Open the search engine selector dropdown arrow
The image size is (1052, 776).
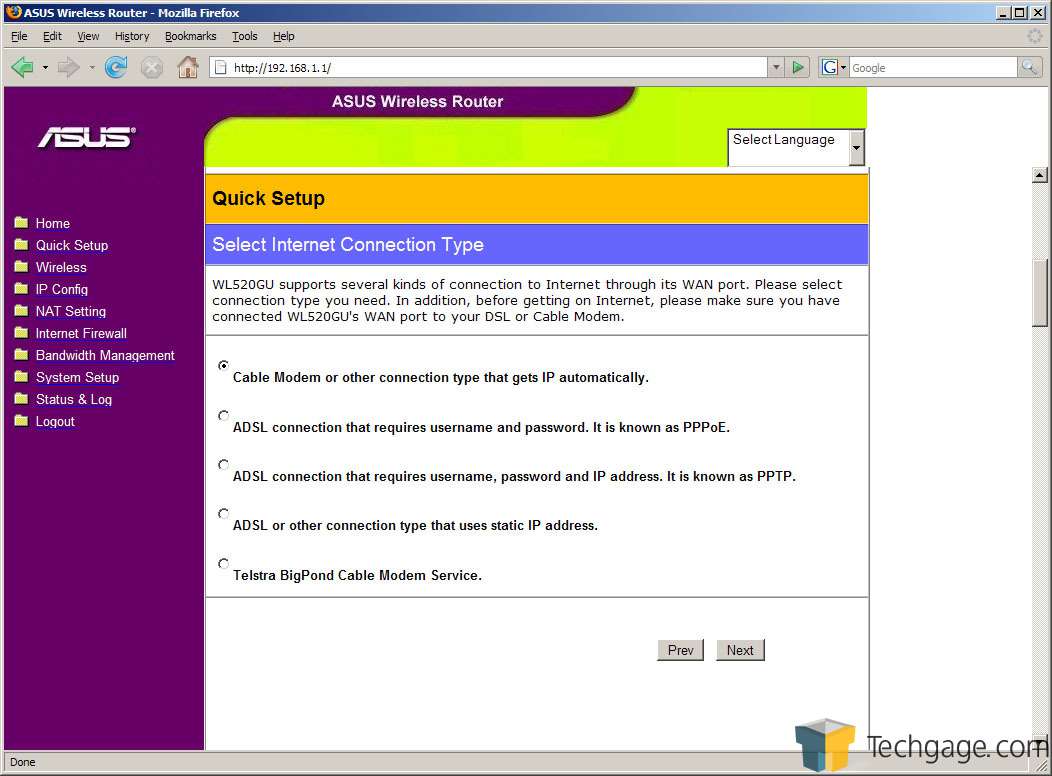point(843,67)
